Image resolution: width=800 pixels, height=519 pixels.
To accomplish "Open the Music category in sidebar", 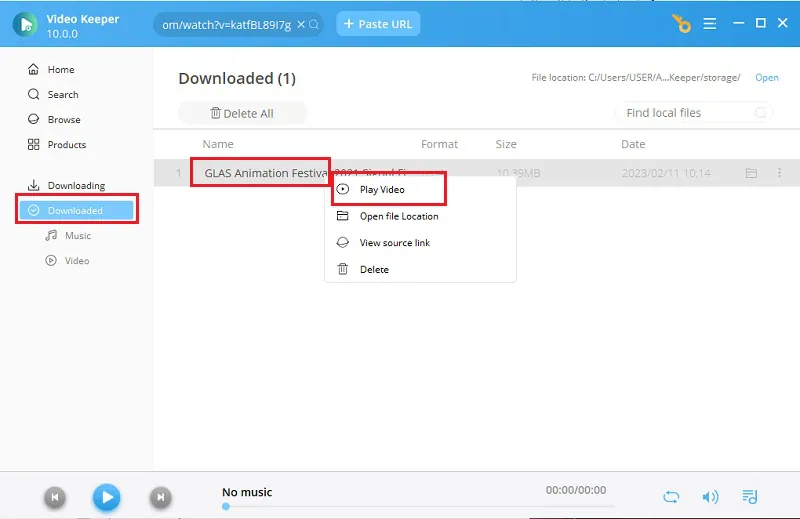I will click(78, 236).
